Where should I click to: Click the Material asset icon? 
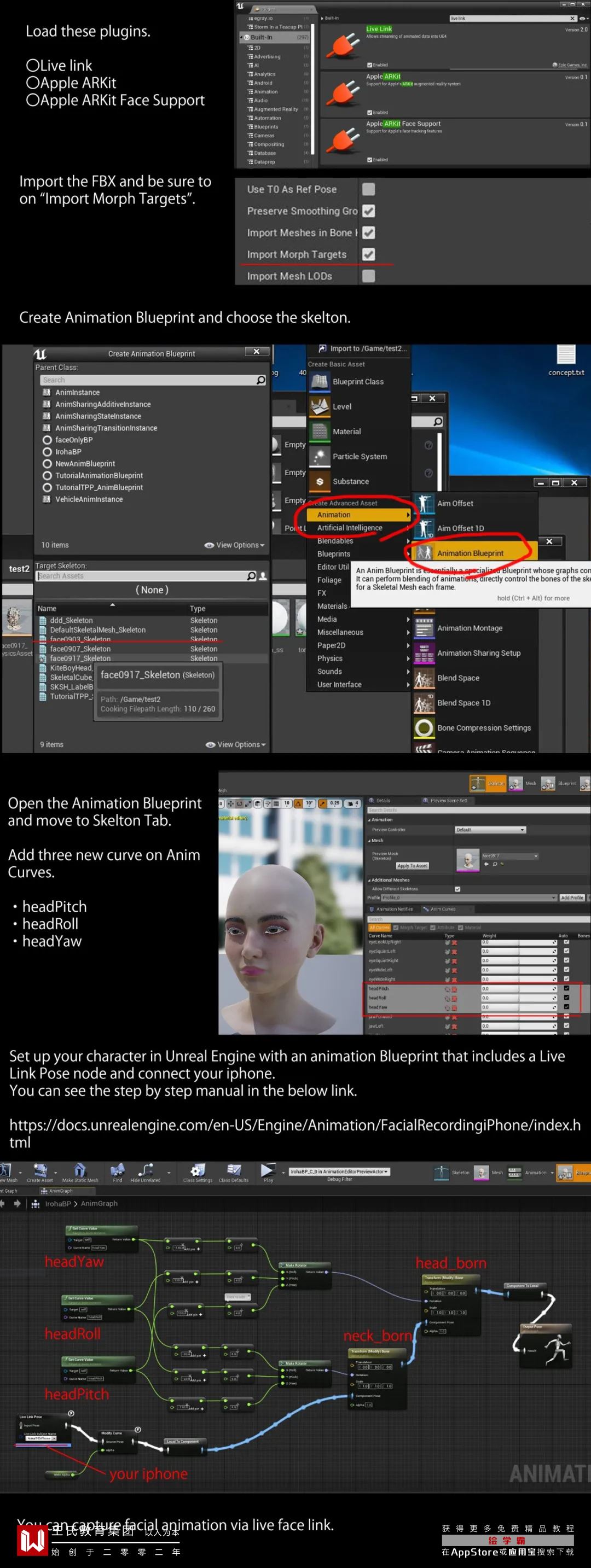(319, 432)
